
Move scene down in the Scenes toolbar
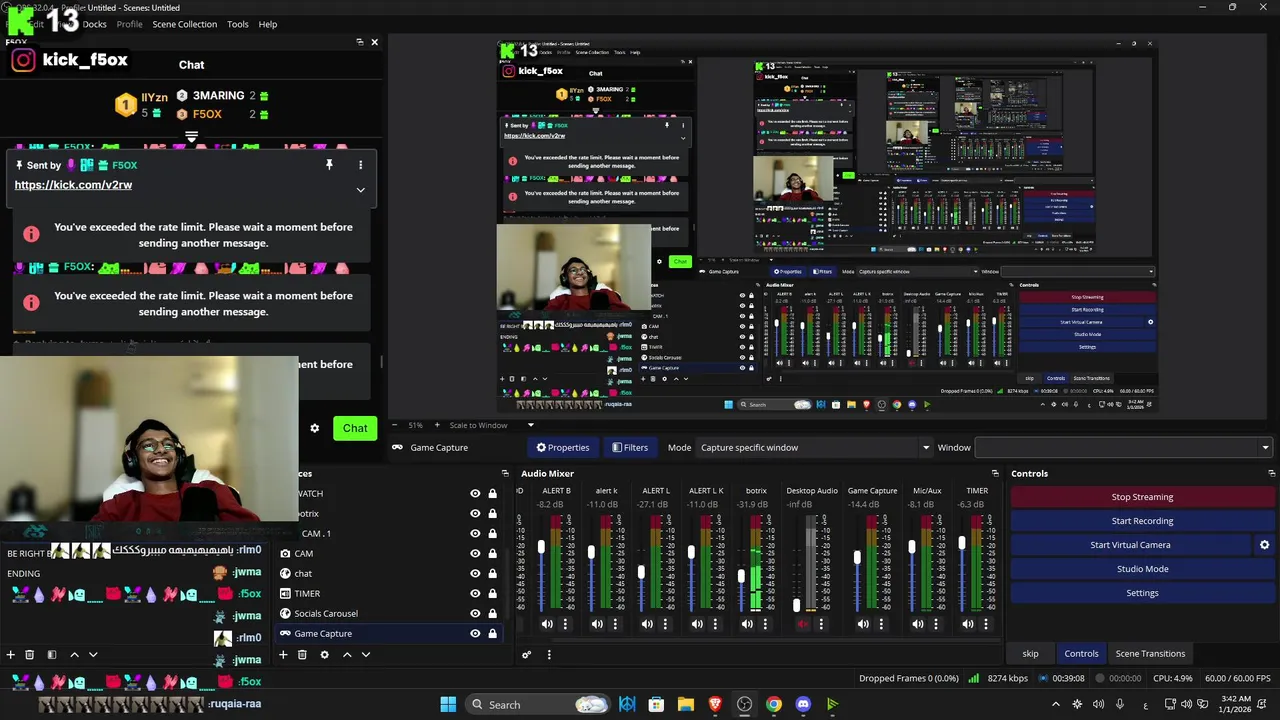(93, 655)
